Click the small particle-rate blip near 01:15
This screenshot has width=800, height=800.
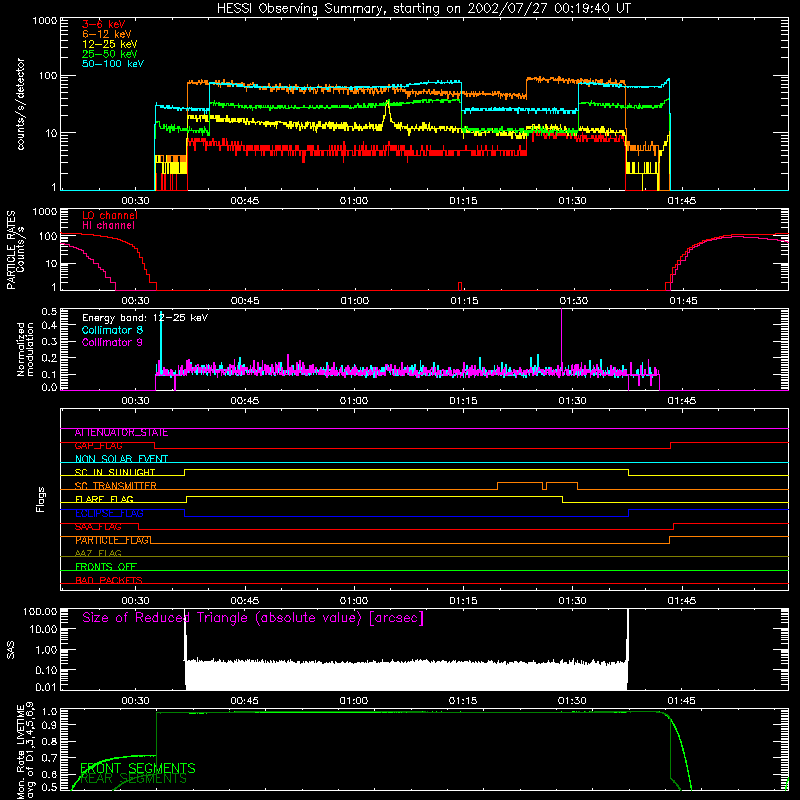(x=460, y=286)
